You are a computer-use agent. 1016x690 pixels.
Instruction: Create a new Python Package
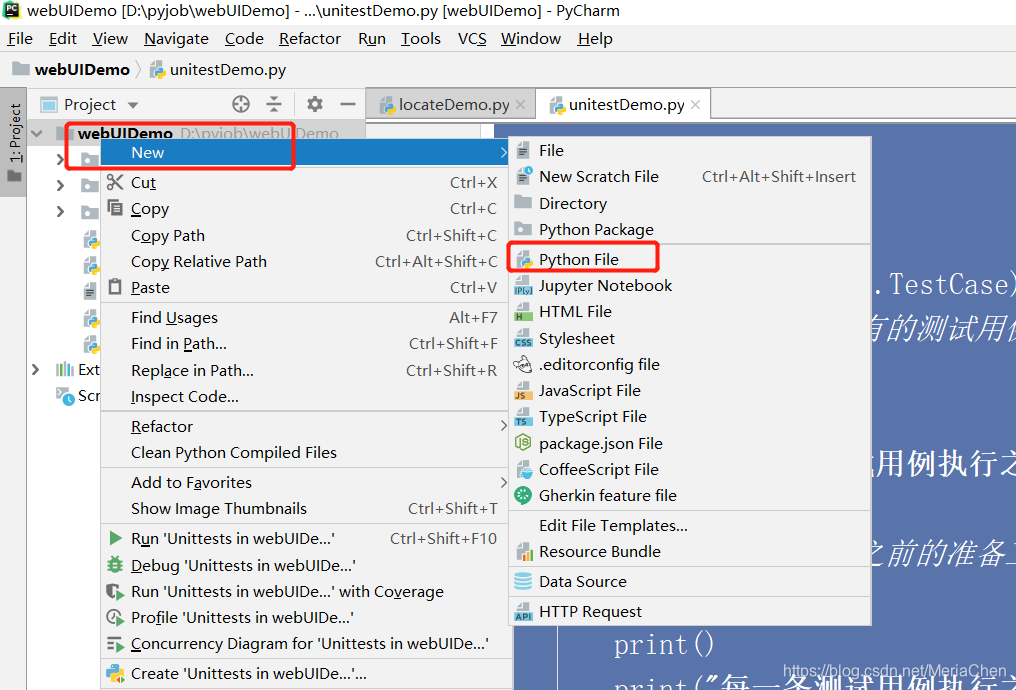tap(690, 229)
